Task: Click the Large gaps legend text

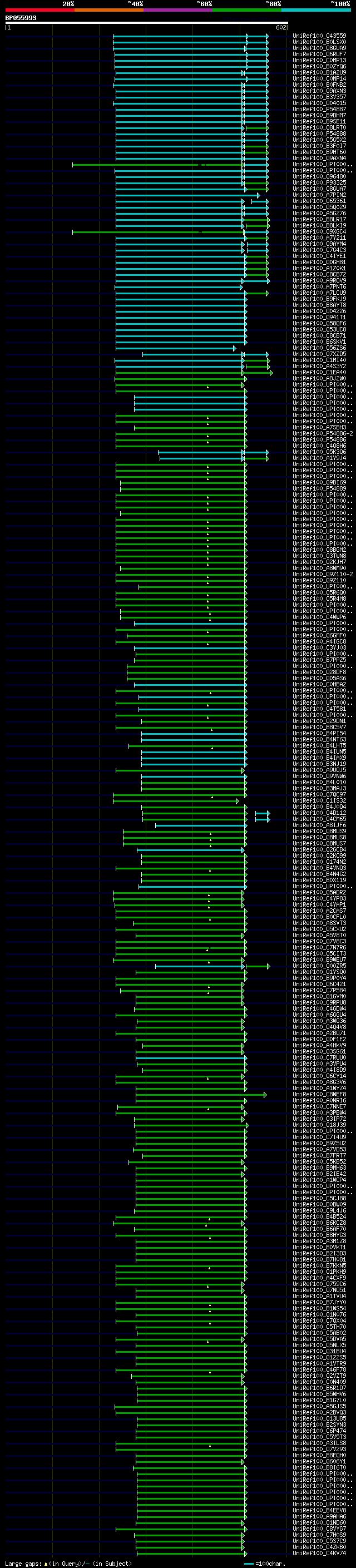Action: 23,1563
